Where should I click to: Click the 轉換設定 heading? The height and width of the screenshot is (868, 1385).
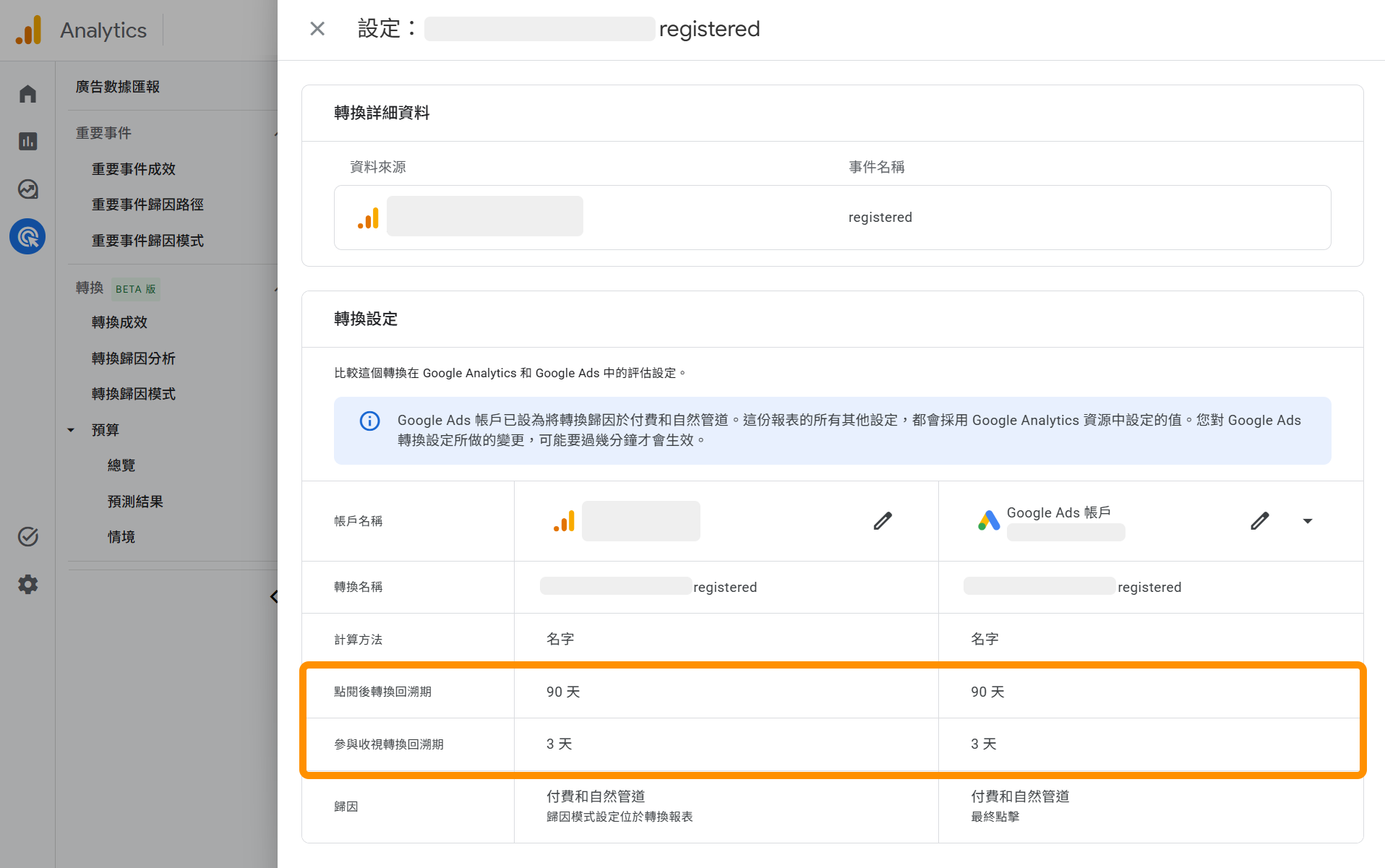[366, 319]
